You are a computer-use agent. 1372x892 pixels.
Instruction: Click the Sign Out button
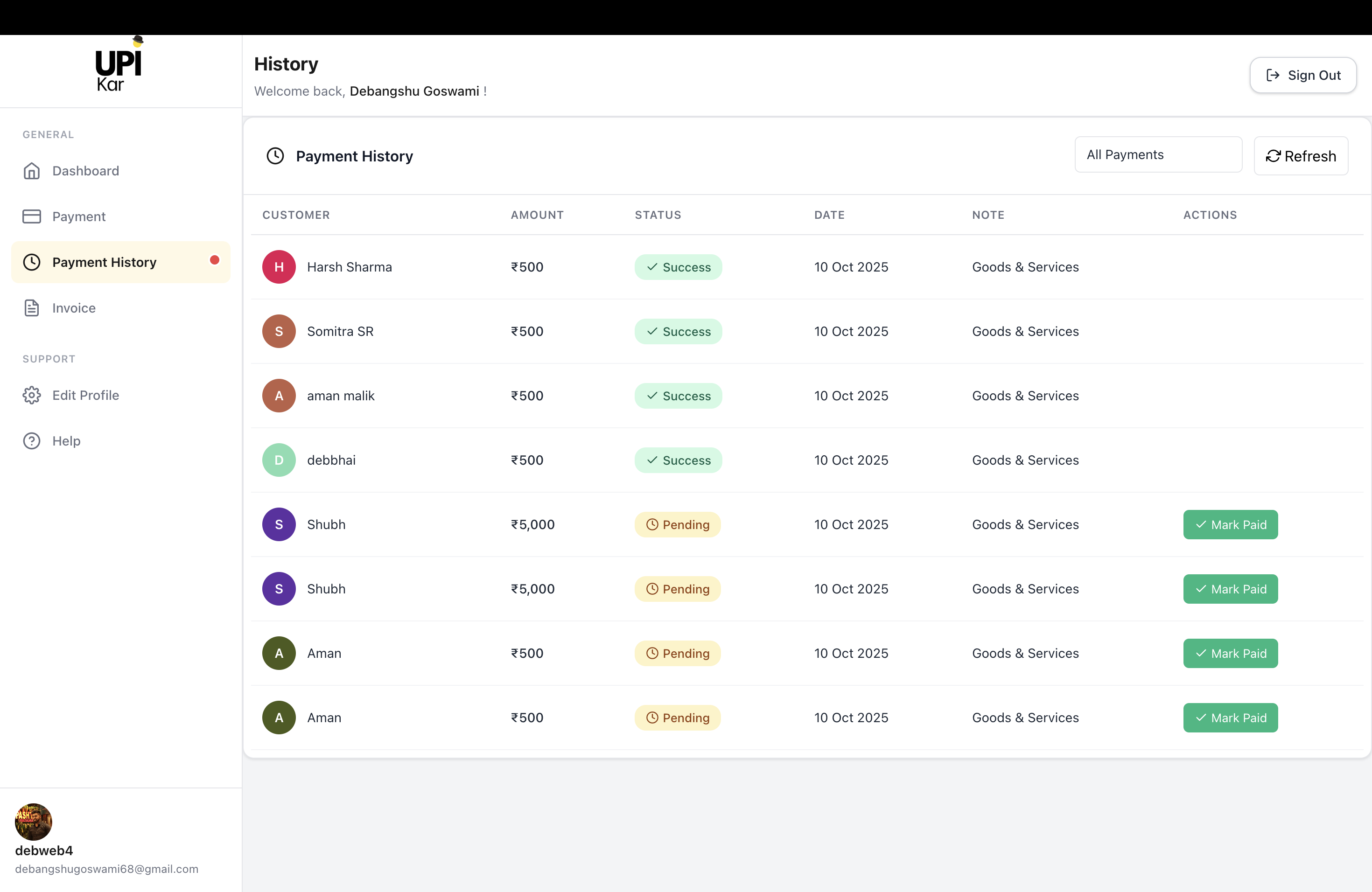[x=1303, y=76]
